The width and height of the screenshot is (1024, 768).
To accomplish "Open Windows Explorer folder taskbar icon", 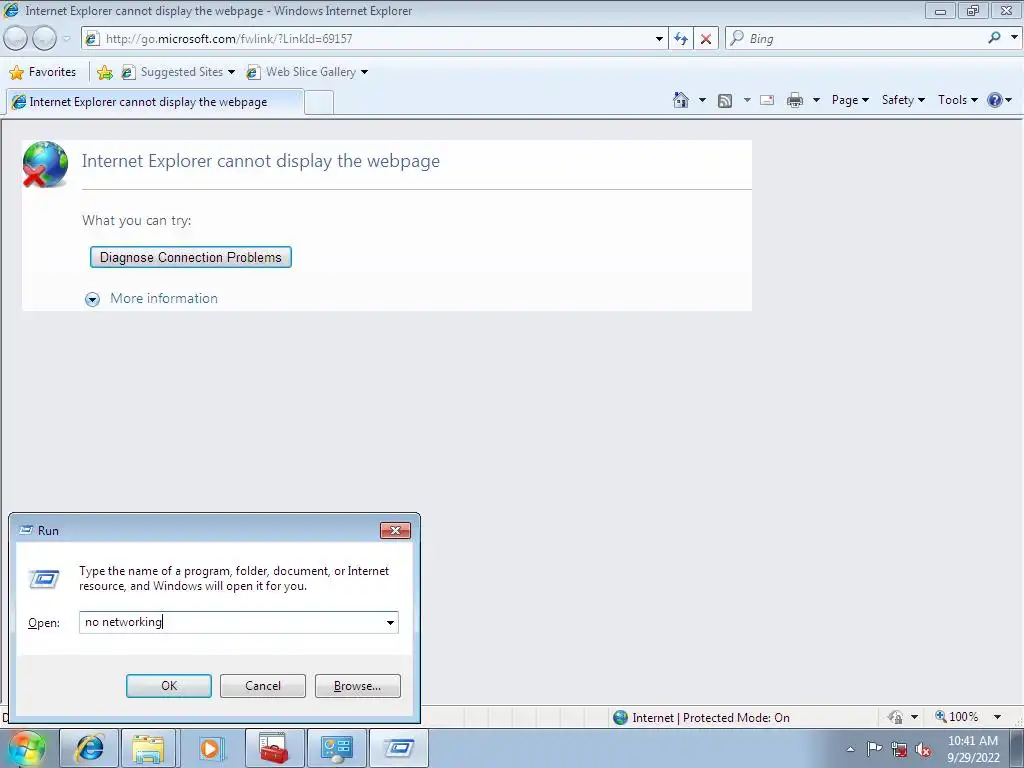I will point(148,748).
